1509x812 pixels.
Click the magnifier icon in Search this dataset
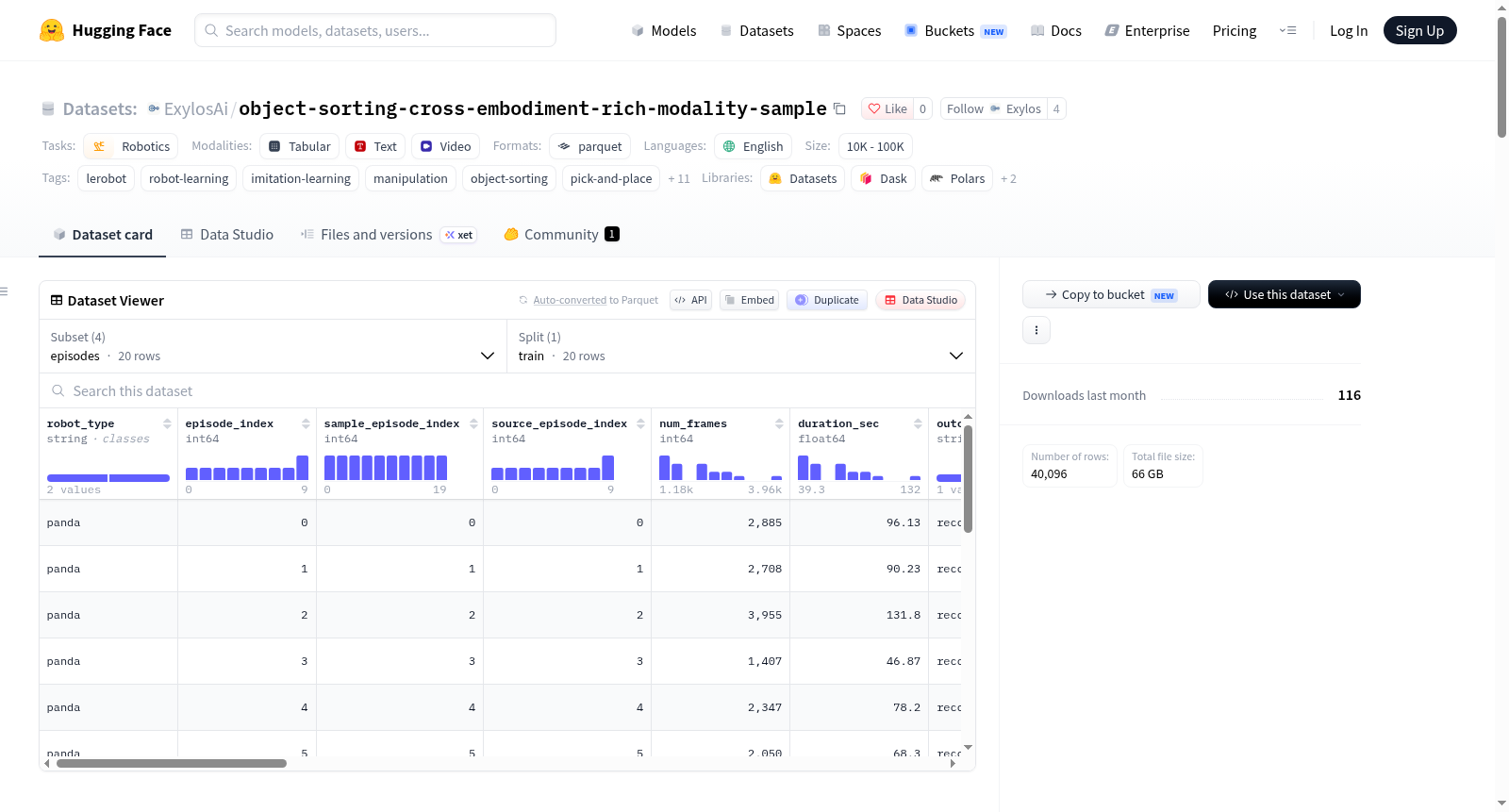(x=58, y=390)
